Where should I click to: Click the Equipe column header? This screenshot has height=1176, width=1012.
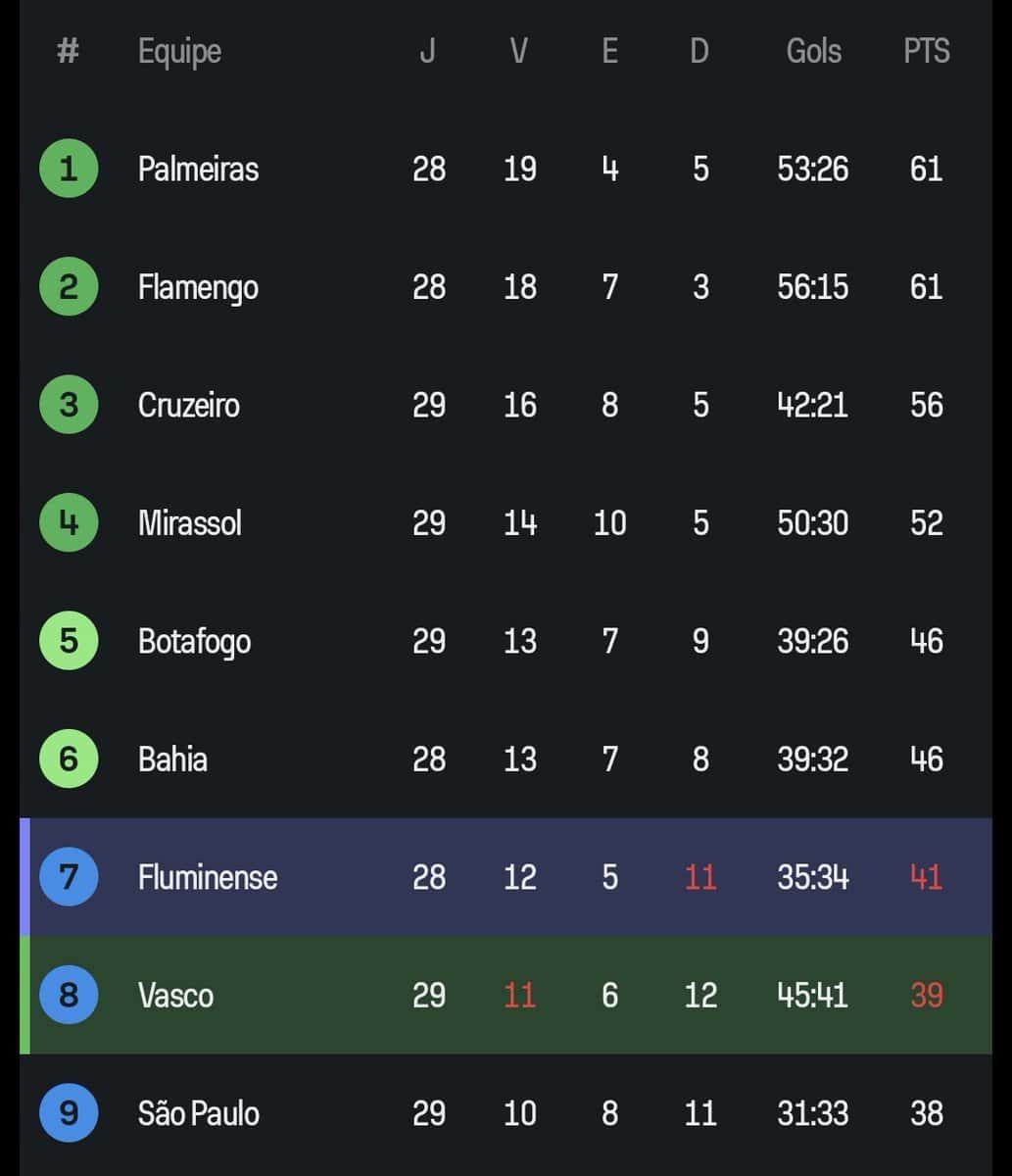178,52
